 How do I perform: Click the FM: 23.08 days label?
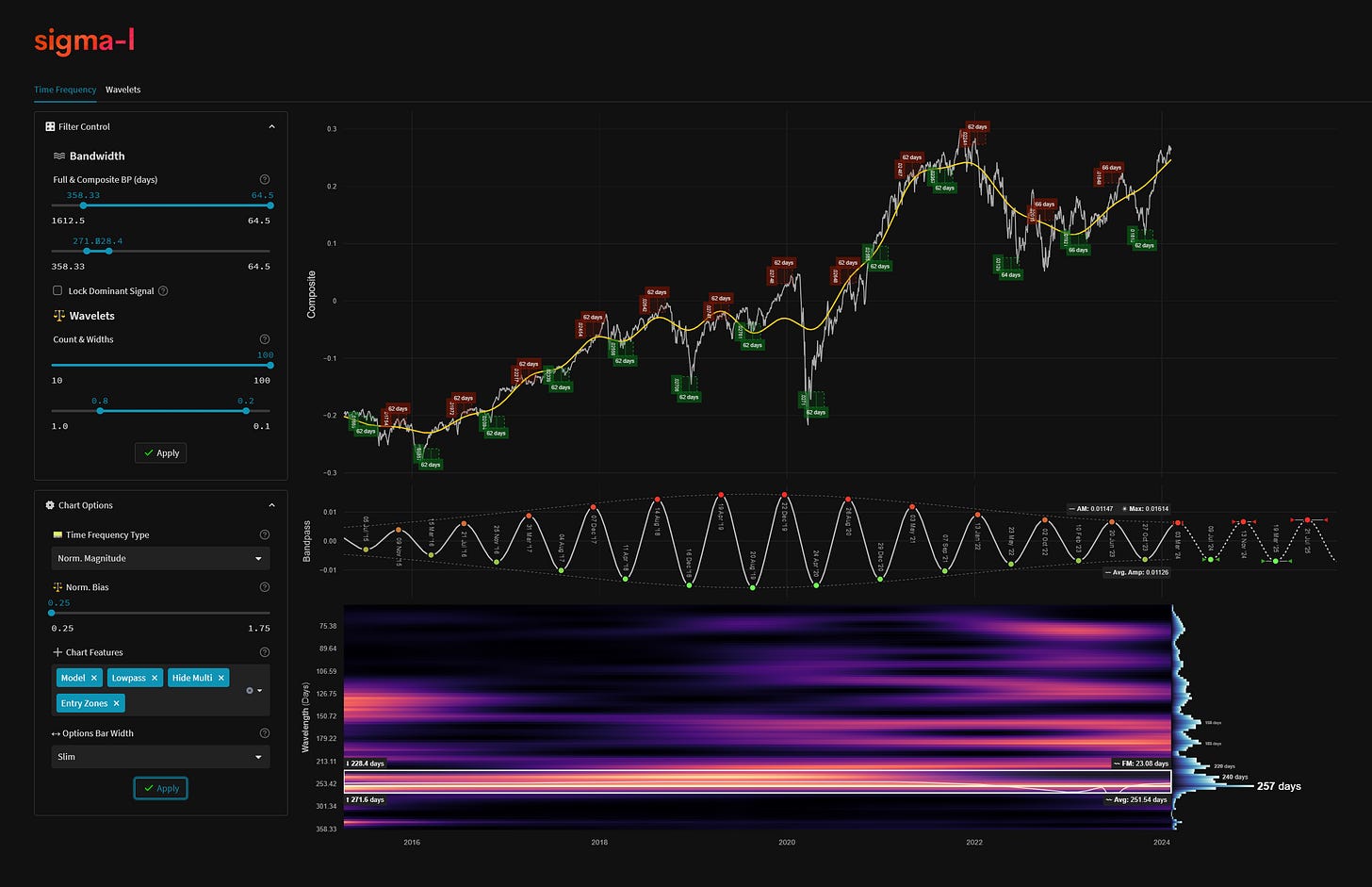pos(1141,764)
